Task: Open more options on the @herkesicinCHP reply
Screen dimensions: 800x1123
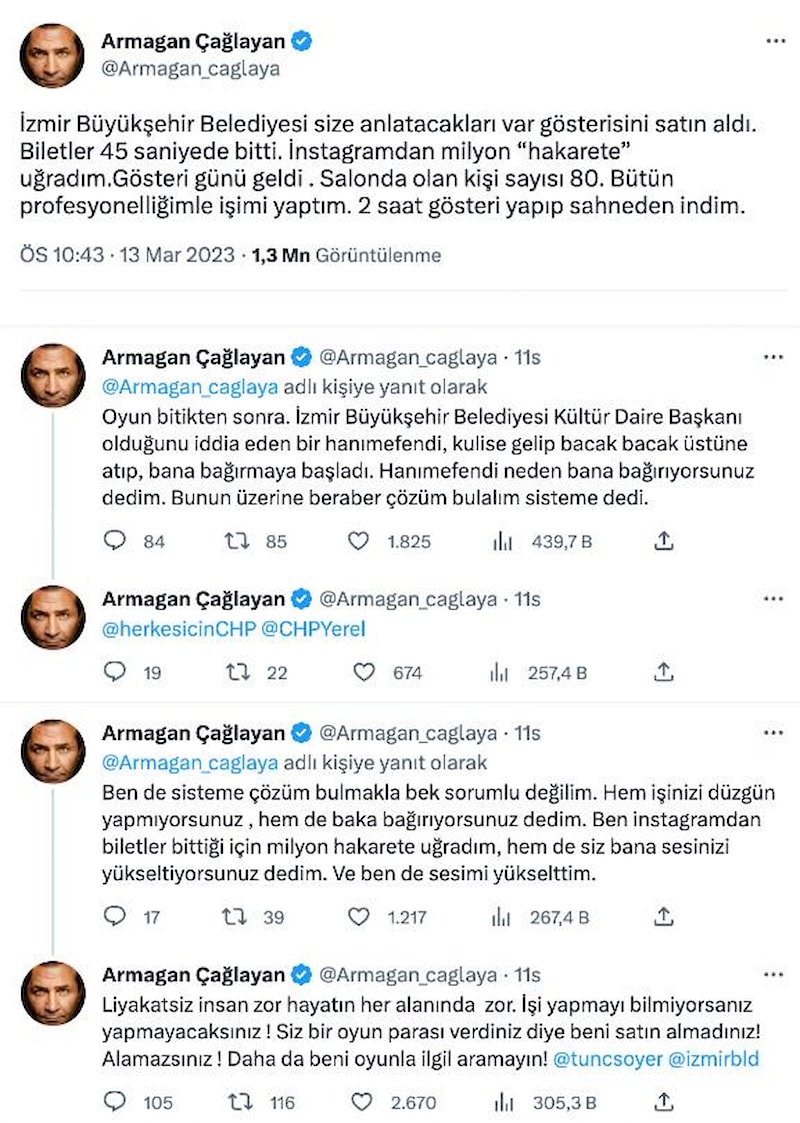Action: tap(774, 599)
